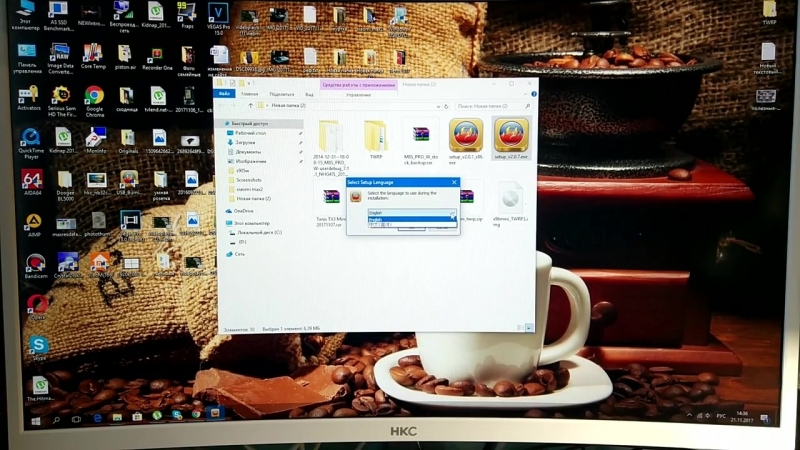Choose the highlighted English language option
The image size is (800, 450).
coord(408,219)
